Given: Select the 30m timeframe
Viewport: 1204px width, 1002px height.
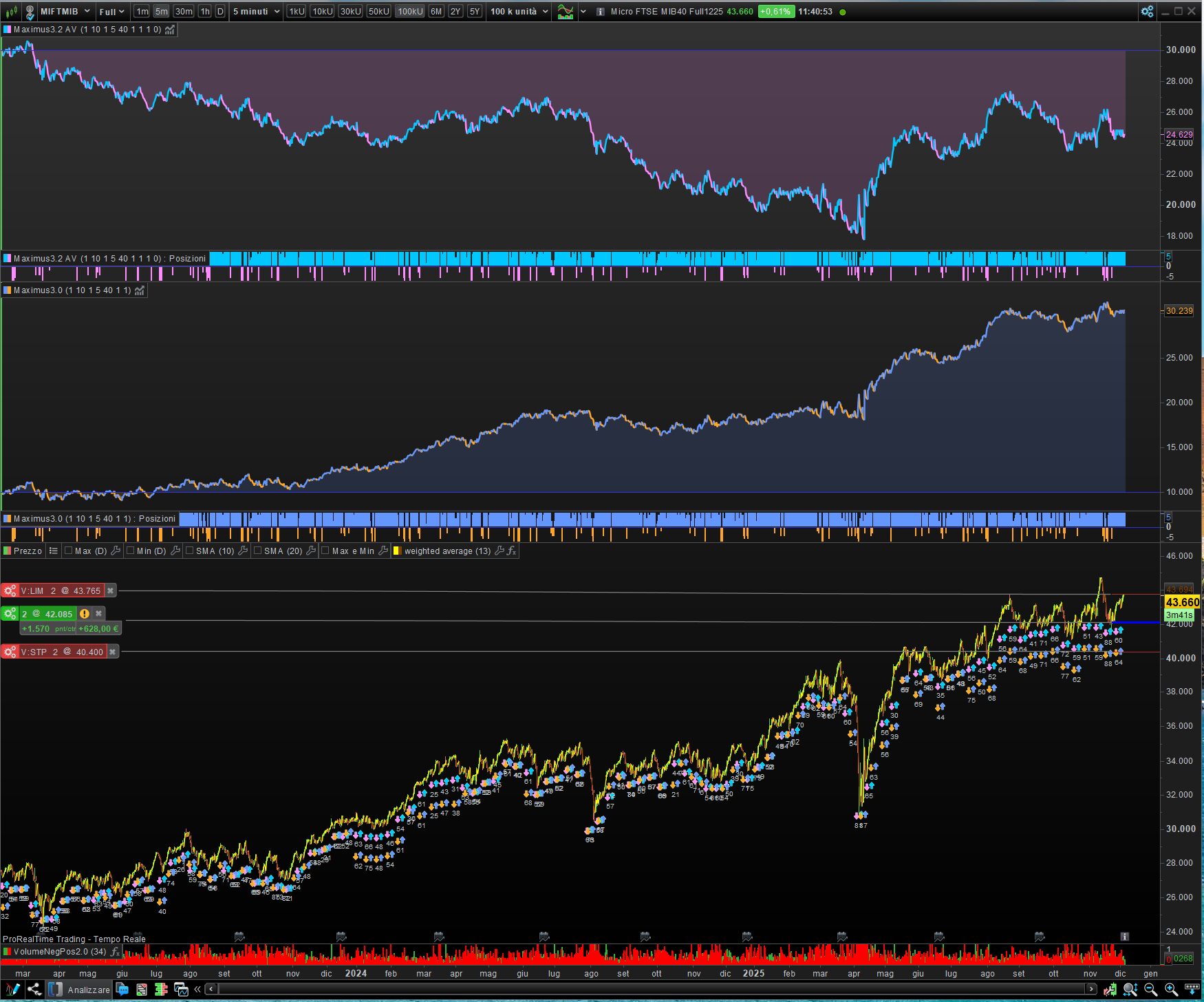Looking at the screenshot, I should [184, 12].
